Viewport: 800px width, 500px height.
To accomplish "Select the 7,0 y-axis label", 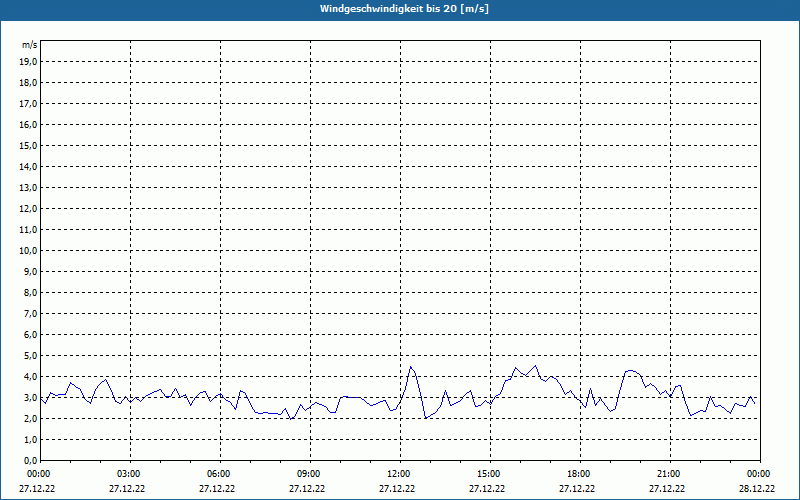I will [x=29, y=313].
